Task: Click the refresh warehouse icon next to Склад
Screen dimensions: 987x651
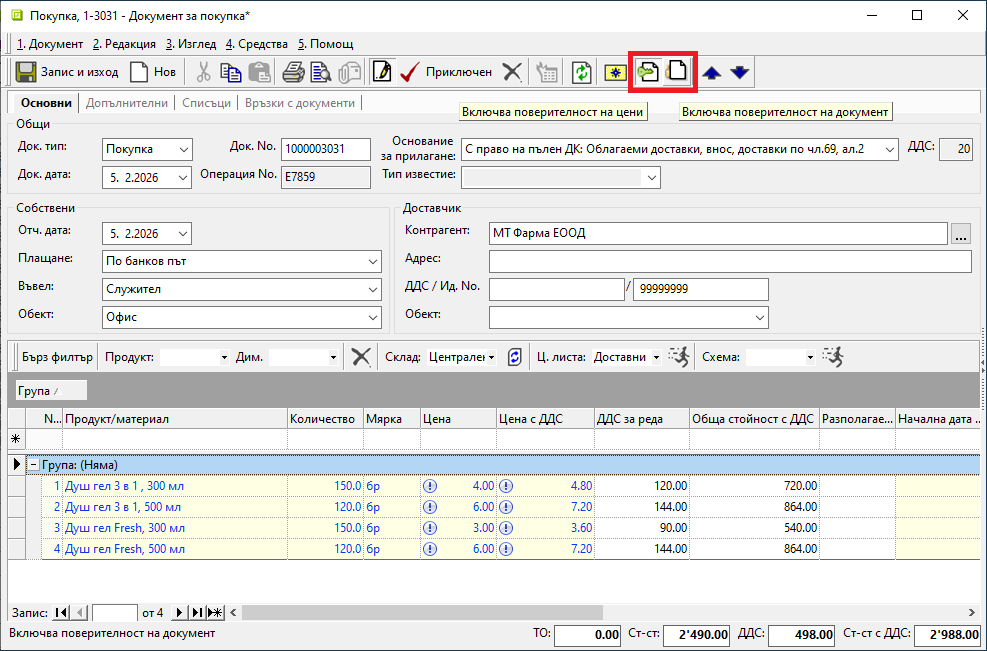Action: pos(515,357)
